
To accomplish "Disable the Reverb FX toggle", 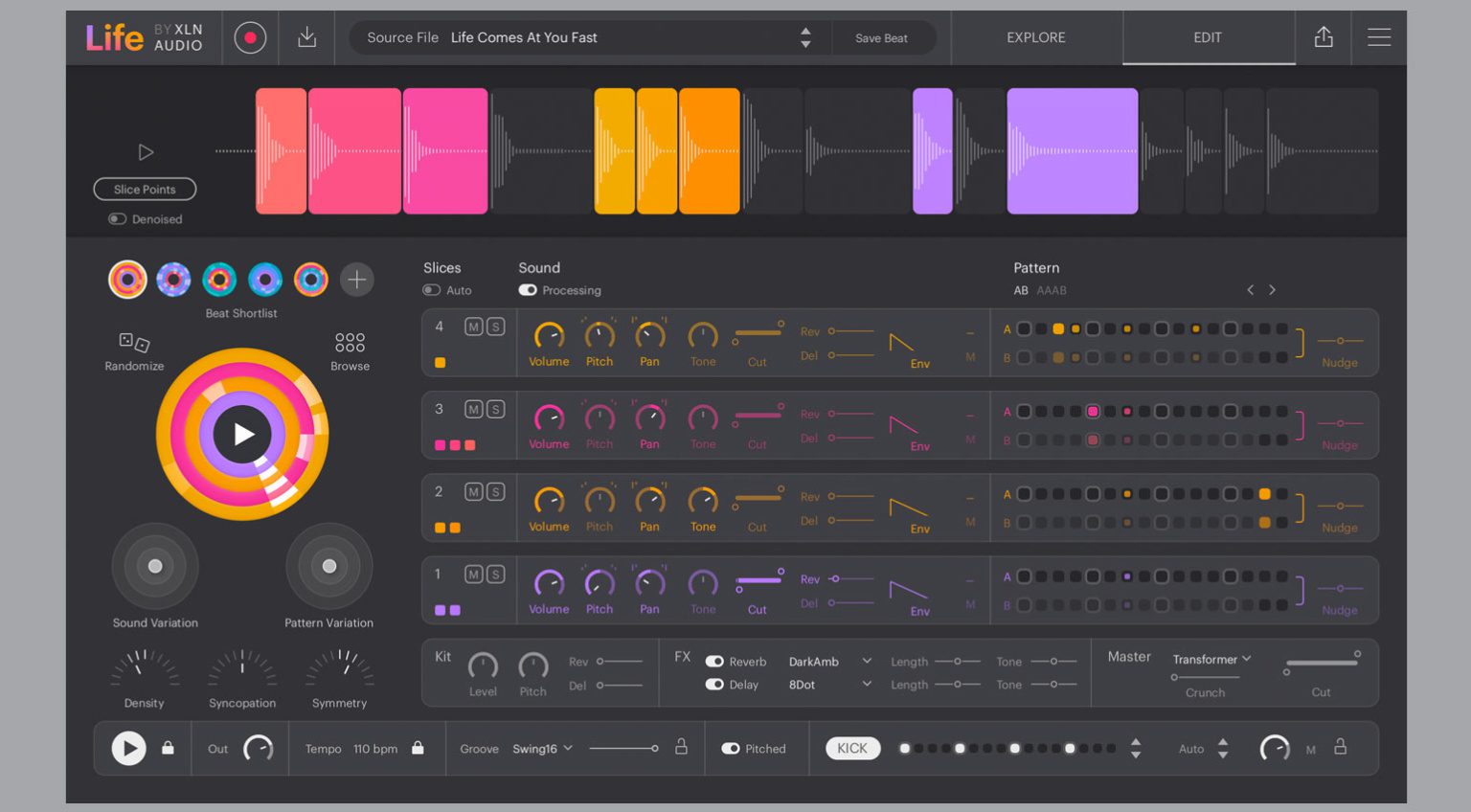I will coord(714,661).
